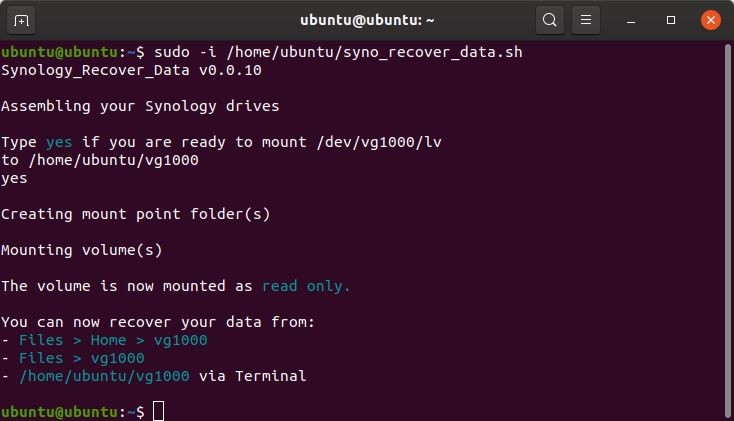Maximize the terminal window
This screenshot has height=421, width=734.
point(671,20)
